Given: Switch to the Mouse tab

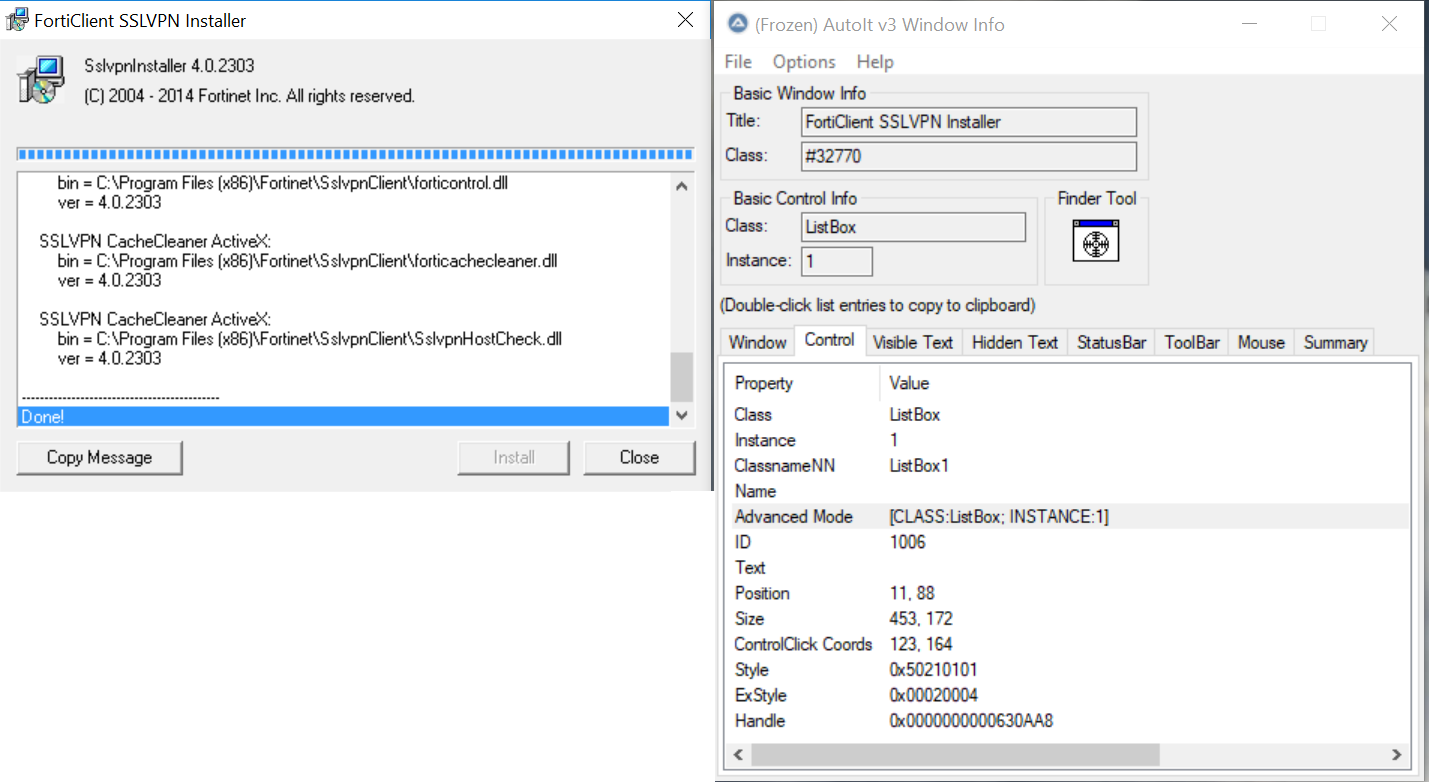Looking at the screenshot, I should coord(1261,342).
